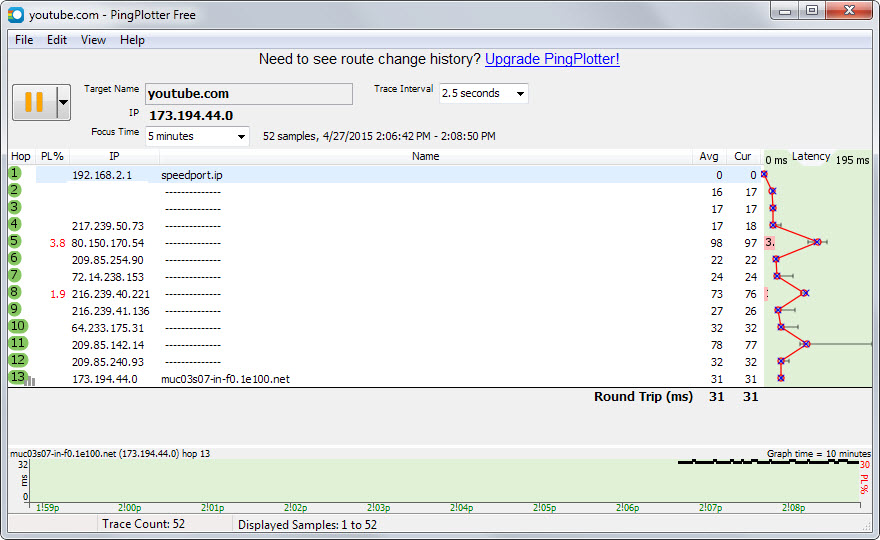
Task: Click the black latency line in the timeline graph
Action: click(x=768, y=462)
